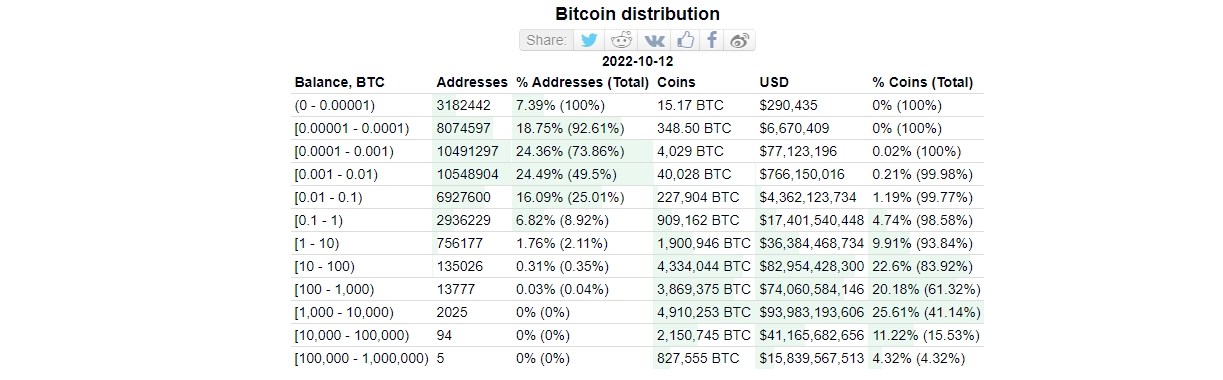Click the '% Coins (Total)' column header
The image size is (1223, 380).
(x=922, y=82)
